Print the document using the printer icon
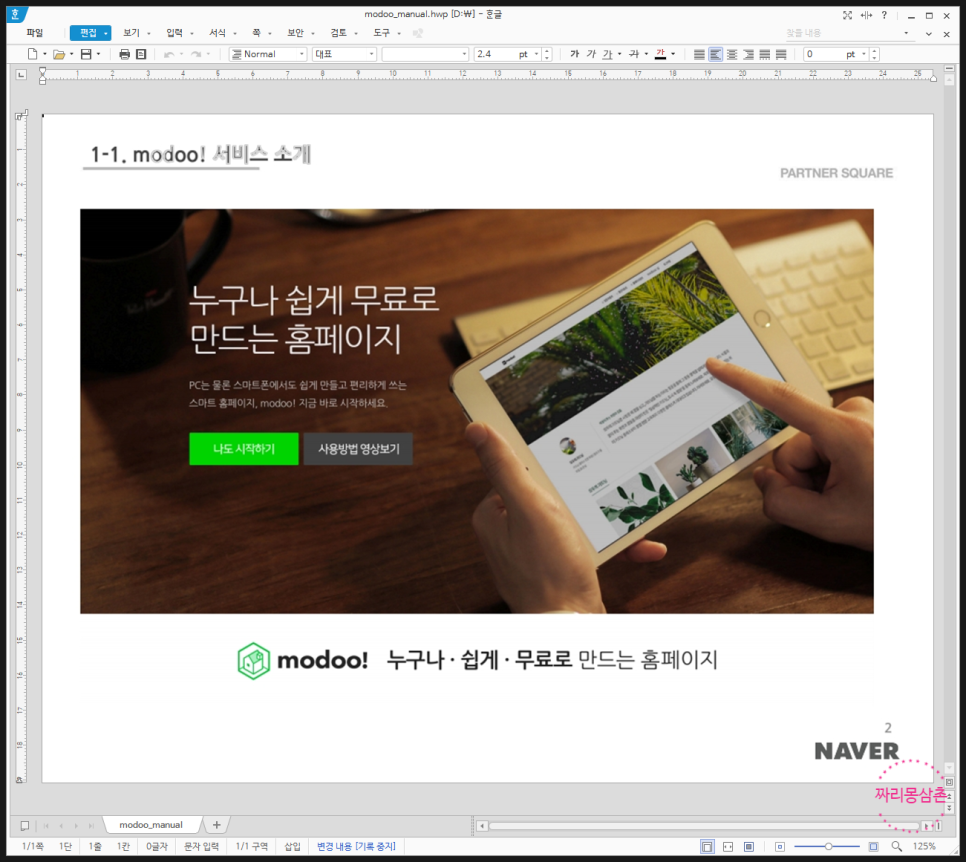The image size is (966, 862). pos(124,54)
